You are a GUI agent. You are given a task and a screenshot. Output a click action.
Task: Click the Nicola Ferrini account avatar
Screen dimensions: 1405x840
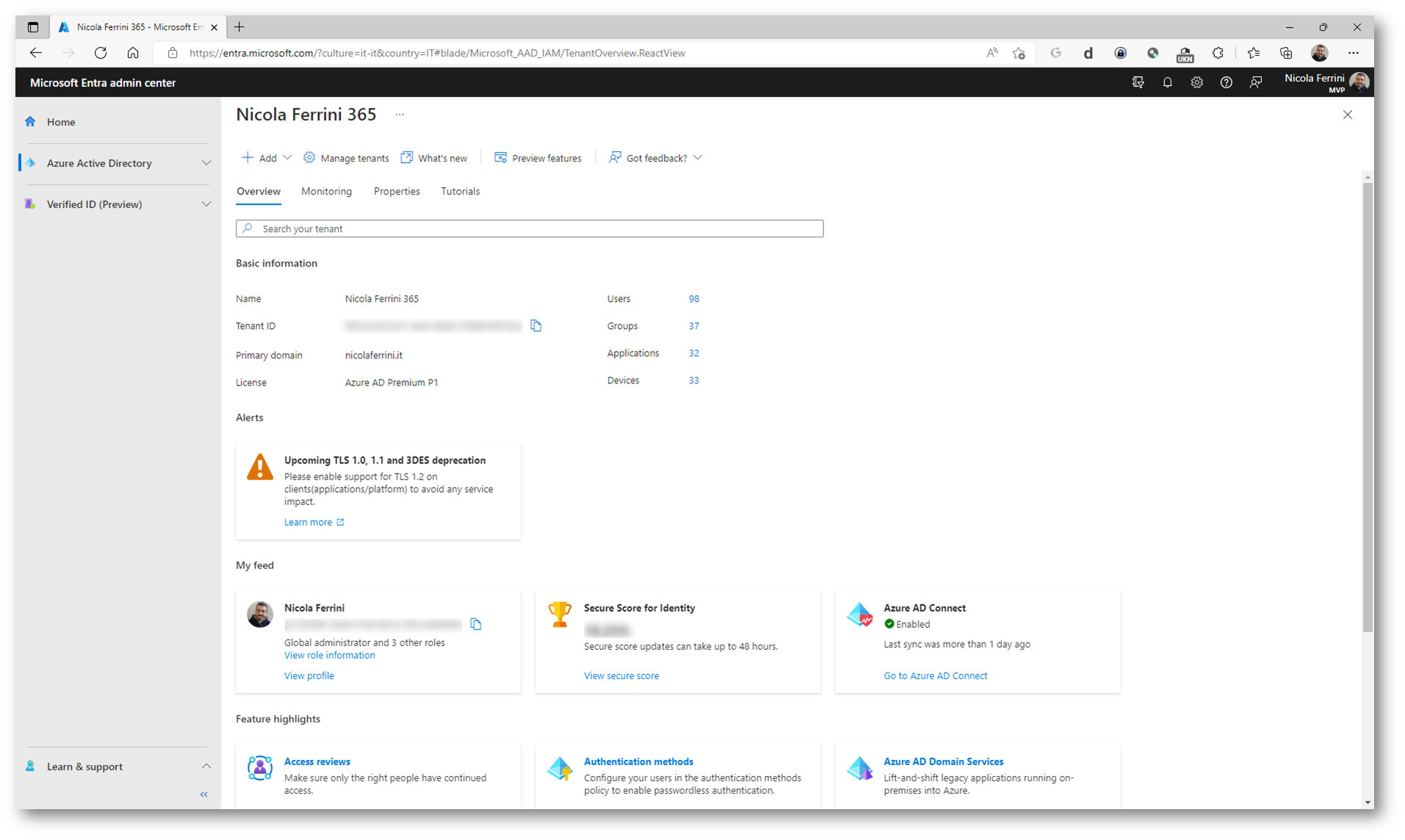pos(1359,82)
